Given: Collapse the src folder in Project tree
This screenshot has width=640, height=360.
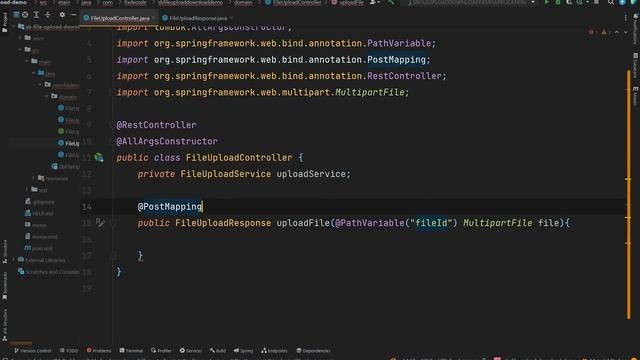Looking at the screenshot, I should 20,50.
